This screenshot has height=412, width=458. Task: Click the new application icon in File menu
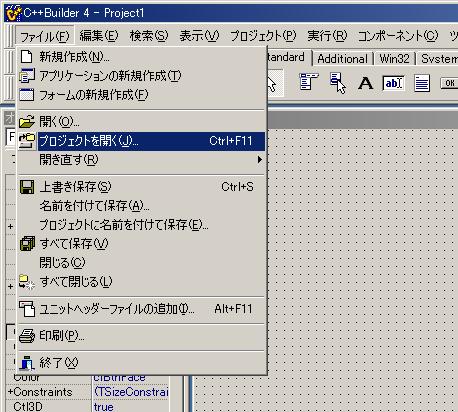pos(26,75)
